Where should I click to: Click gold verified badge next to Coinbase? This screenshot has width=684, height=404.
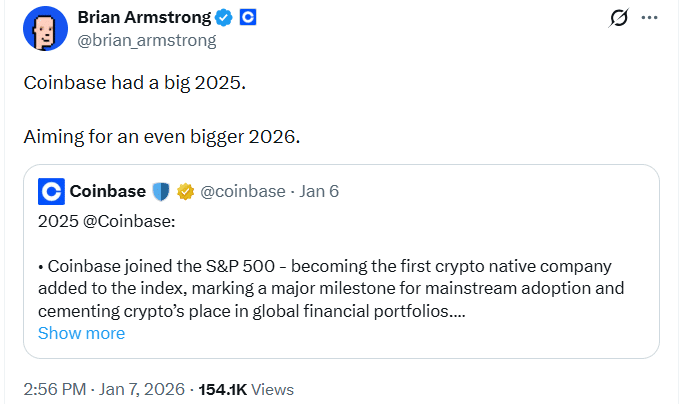coord(185,191)
